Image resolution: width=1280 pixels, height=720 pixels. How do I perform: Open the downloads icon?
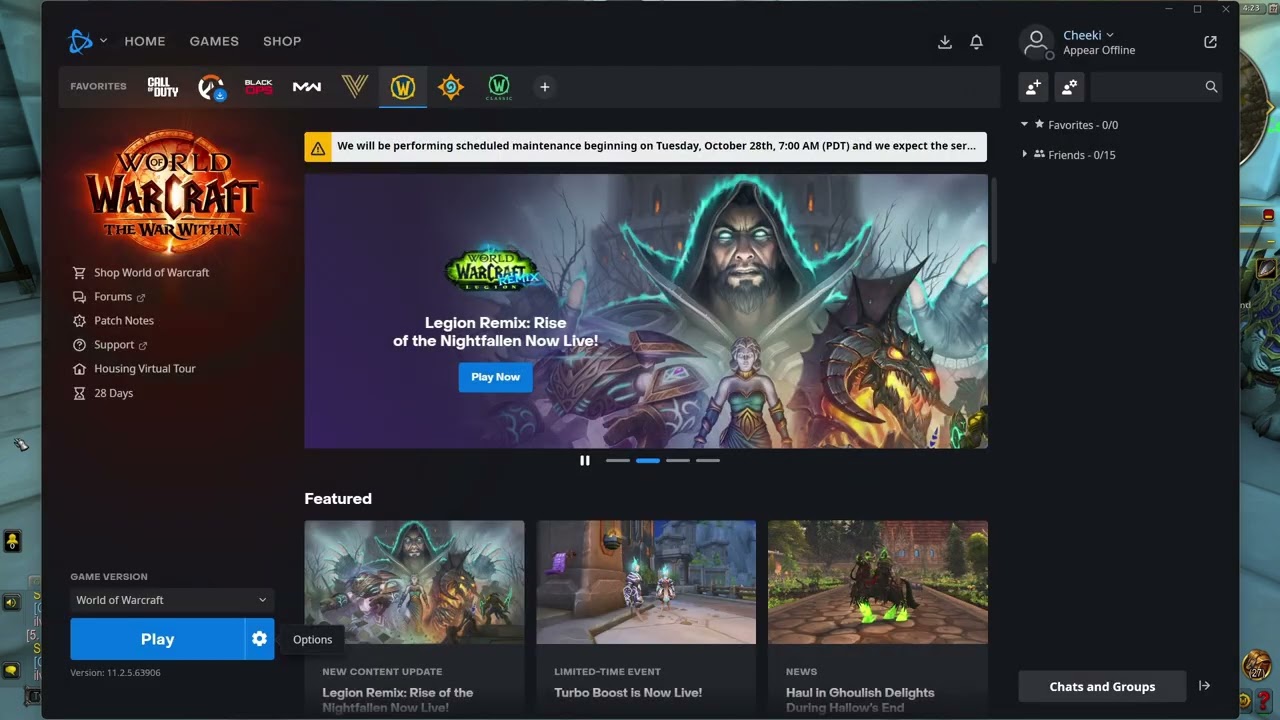coord(945,42)
